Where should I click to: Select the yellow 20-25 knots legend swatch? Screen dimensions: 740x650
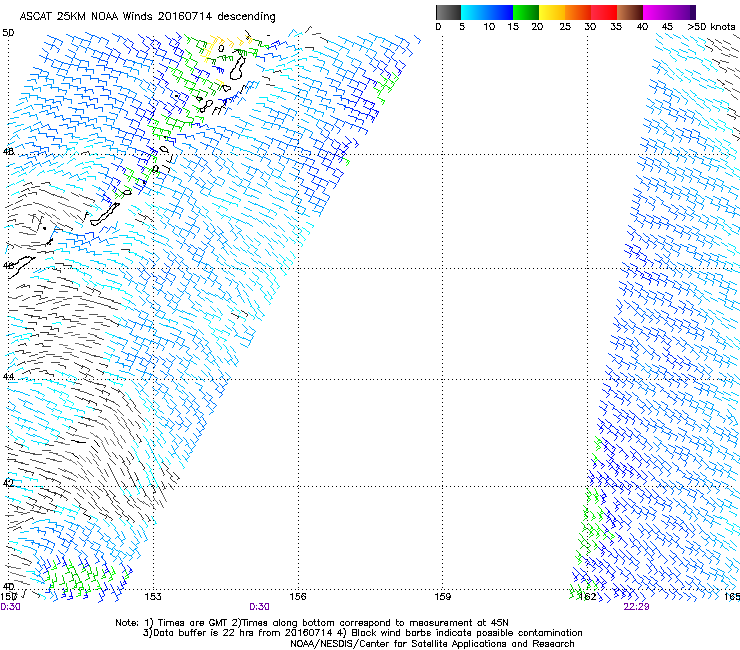552,12
